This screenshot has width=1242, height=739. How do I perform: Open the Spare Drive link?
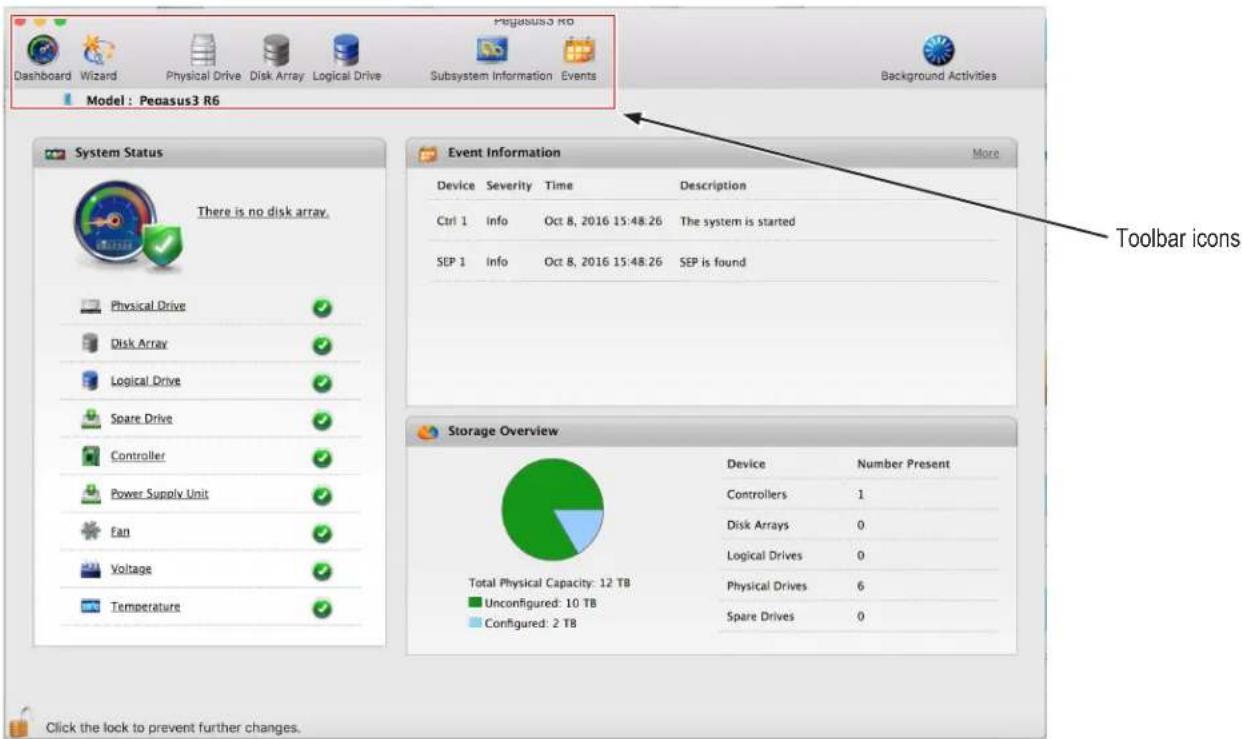pyautogui.click(x=141, y=418)
